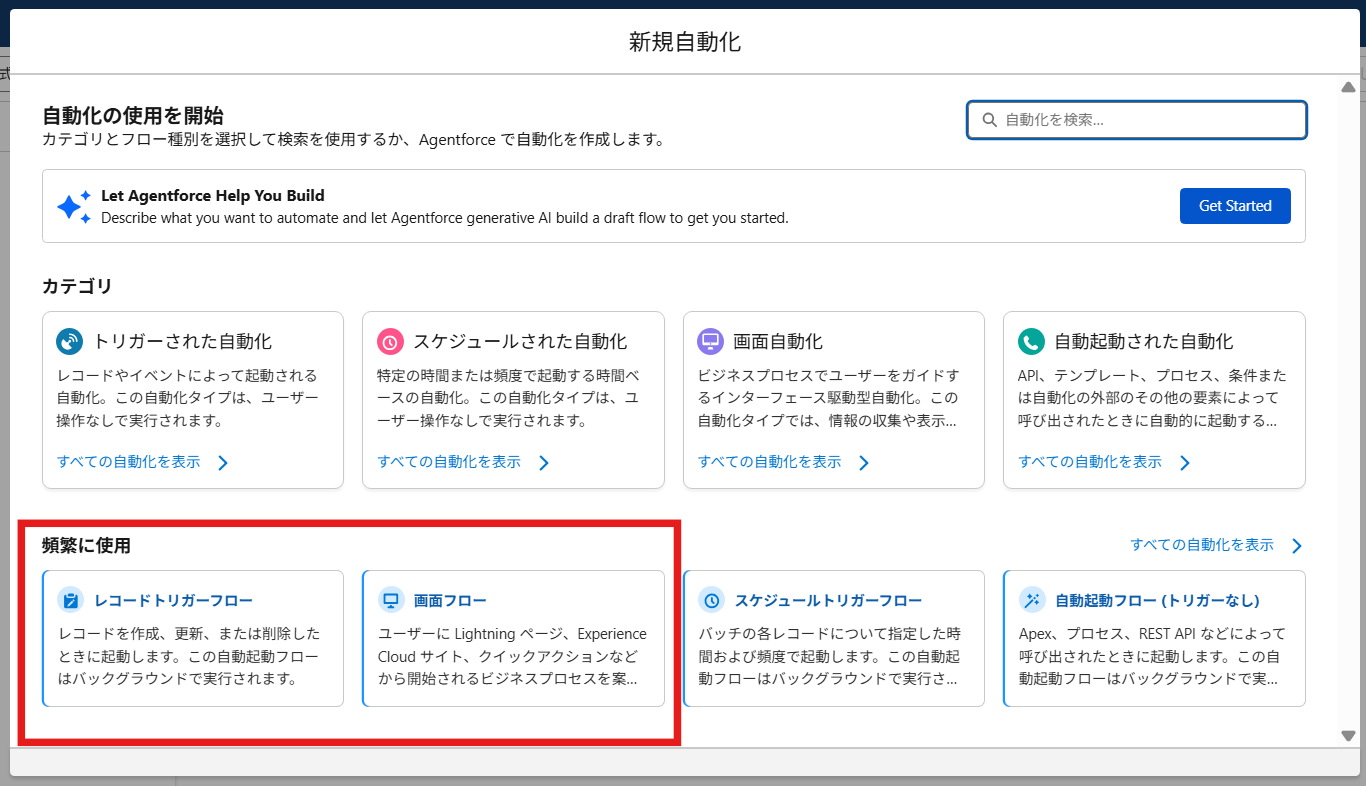Viewport: 1366px width, 786px height.
Task: Click the スケジュールトリガーフロー clock icon
Action: (711, 600)
